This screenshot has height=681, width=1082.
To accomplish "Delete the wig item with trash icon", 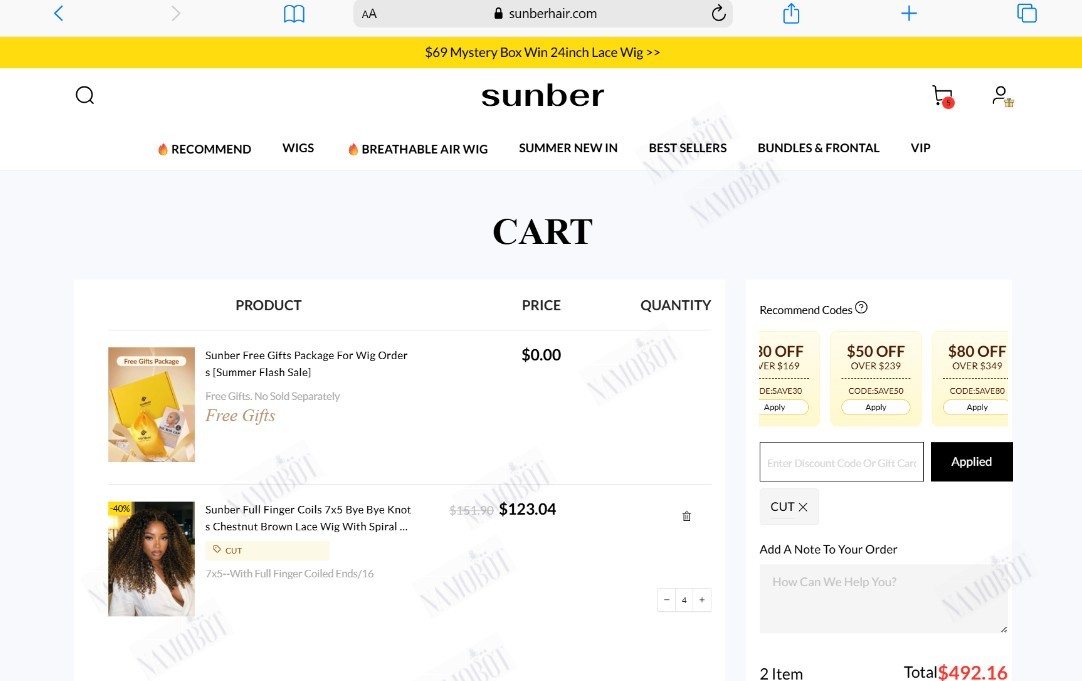I will click(687, 516).
